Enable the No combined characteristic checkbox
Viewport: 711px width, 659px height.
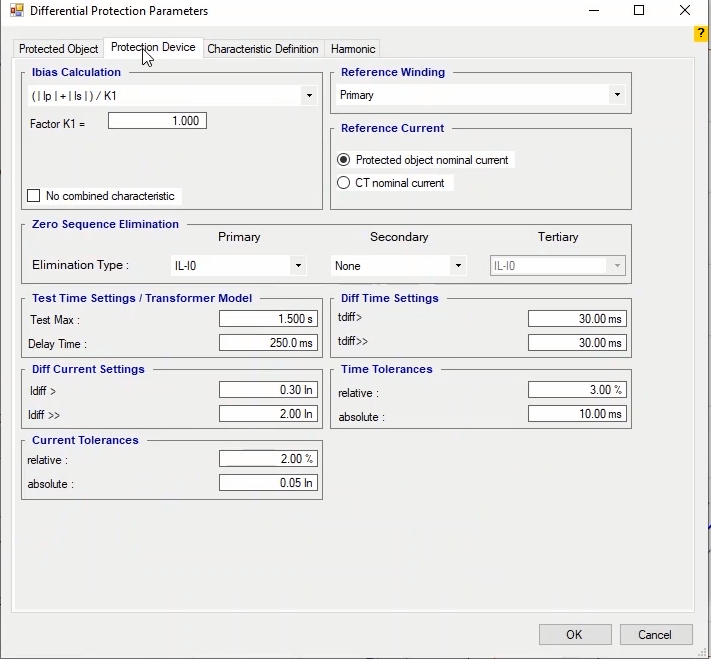pyautogui.click(x=34, y=196)
